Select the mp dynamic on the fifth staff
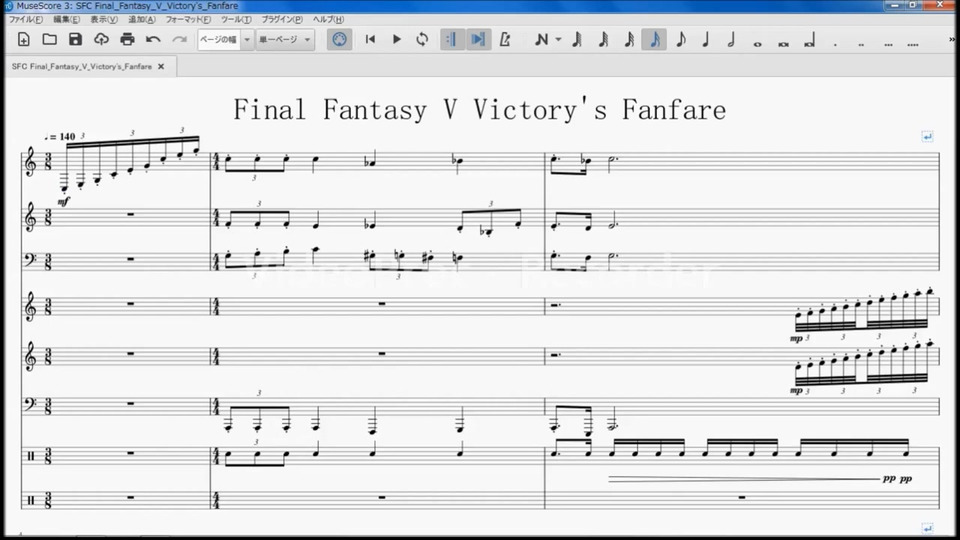Viewport: 960px width, 540px height. 796,390
